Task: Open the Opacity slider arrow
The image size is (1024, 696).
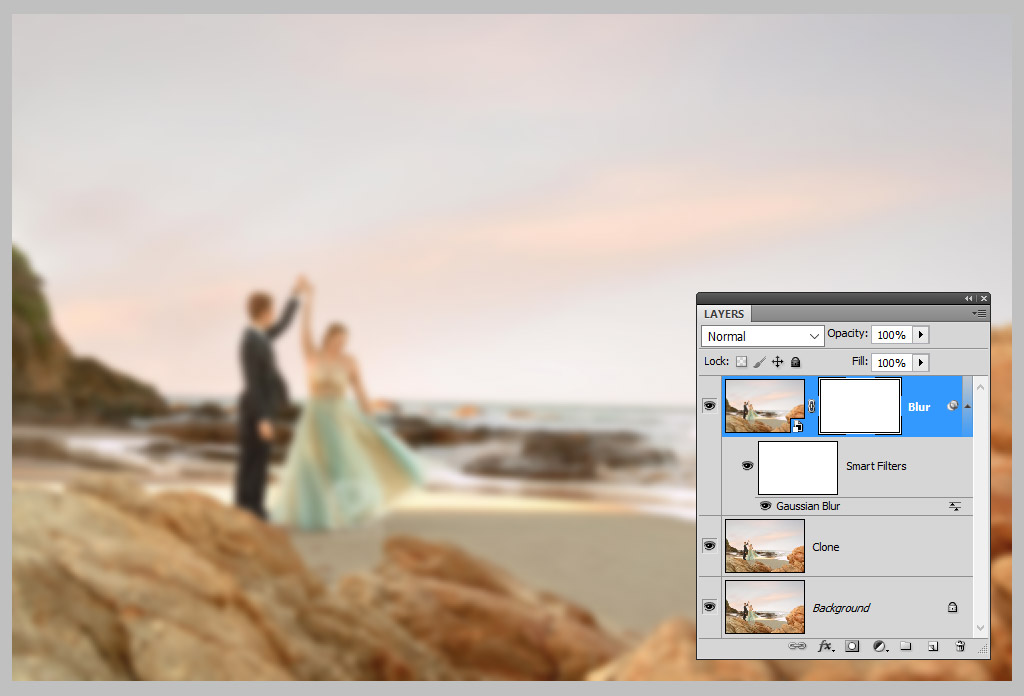Action: point(921,335)
